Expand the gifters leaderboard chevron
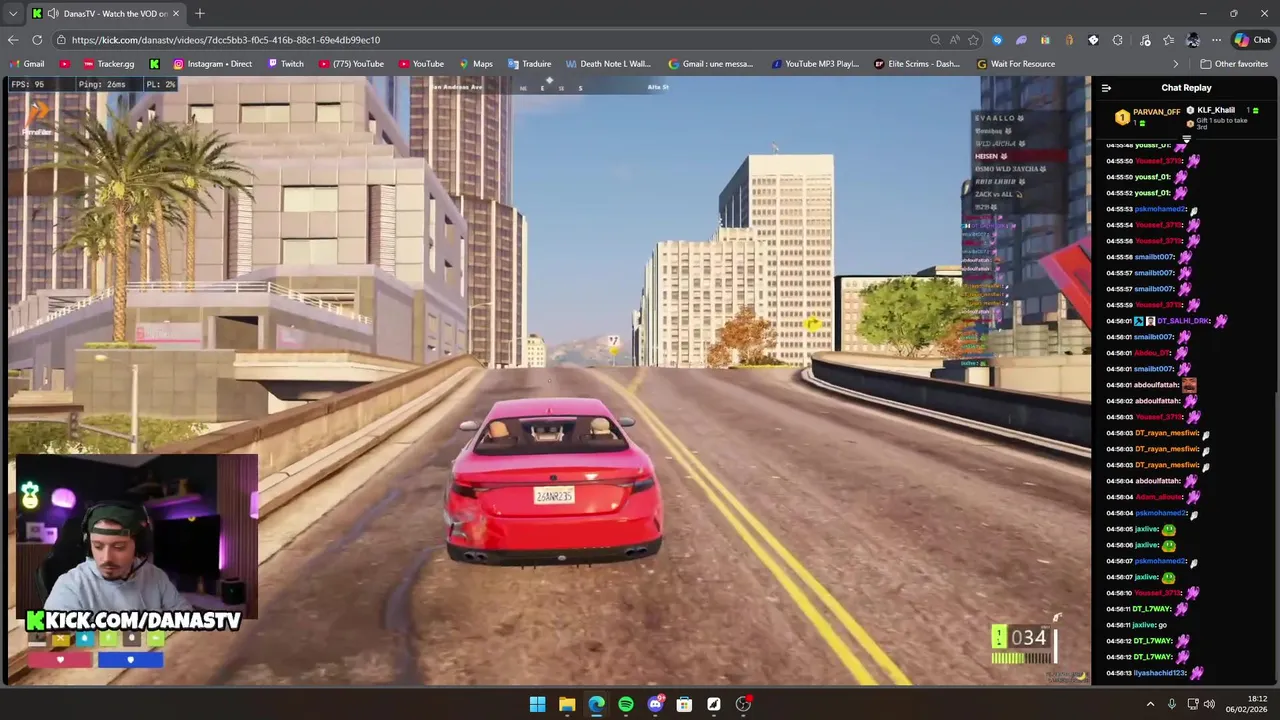The width and height of the screenshot is (1280, 720). 1187,138
